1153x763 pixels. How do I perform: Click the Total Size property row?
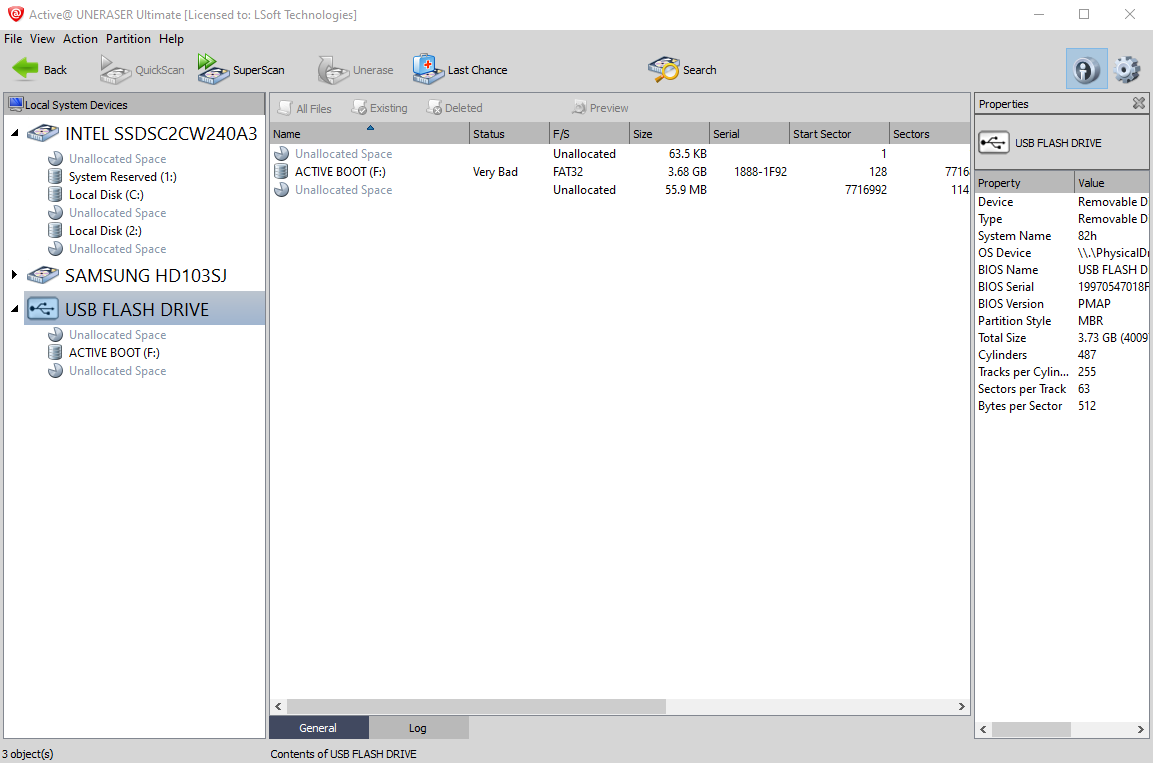tap(1062, 338)
